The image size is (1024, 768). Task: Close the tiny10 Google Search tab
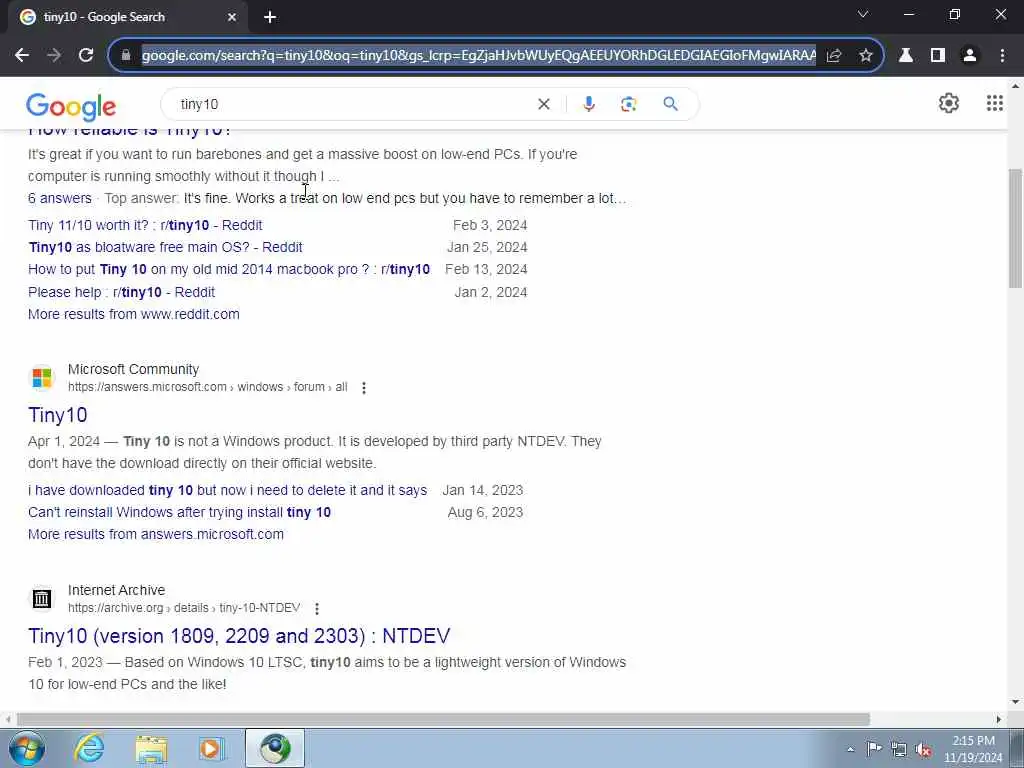click(232, 17)
